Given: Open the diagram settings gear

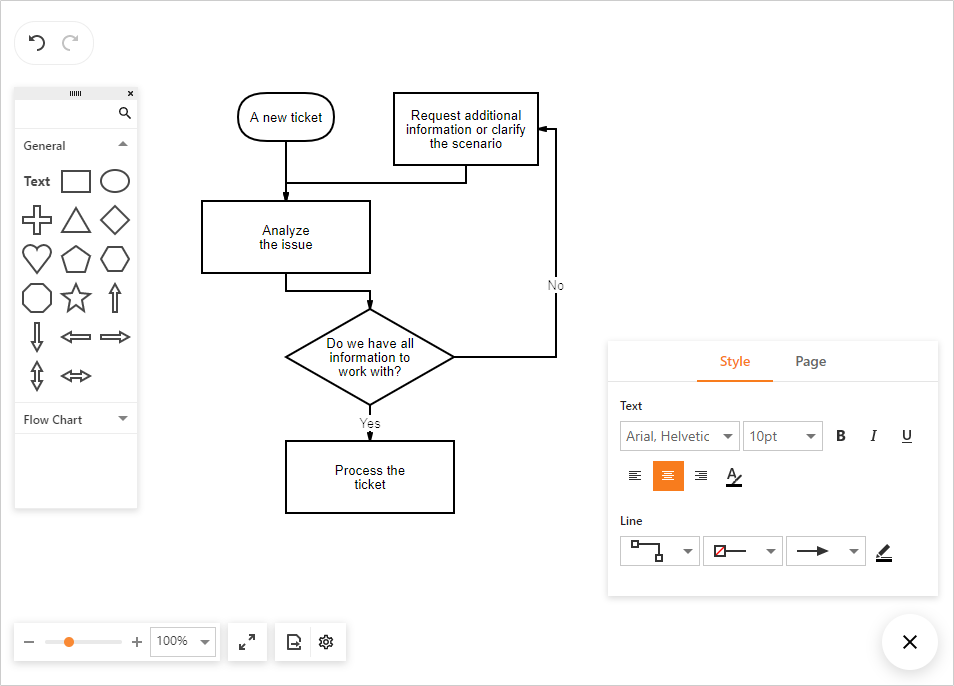Looking at the screenshot, I should coord(325,641).
